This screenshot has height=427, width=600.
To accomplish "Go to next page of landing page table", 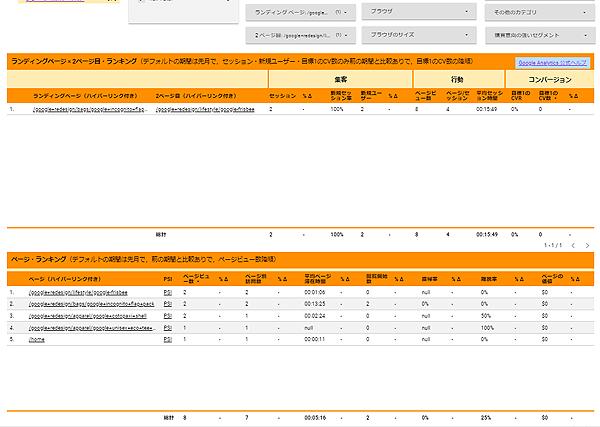I will coord(587,246).
